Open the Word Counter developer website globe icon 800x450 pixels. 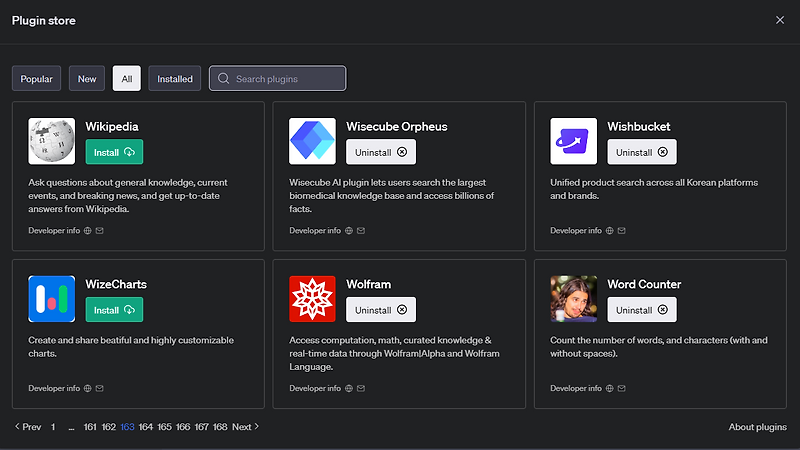click(x=609, y=388)
